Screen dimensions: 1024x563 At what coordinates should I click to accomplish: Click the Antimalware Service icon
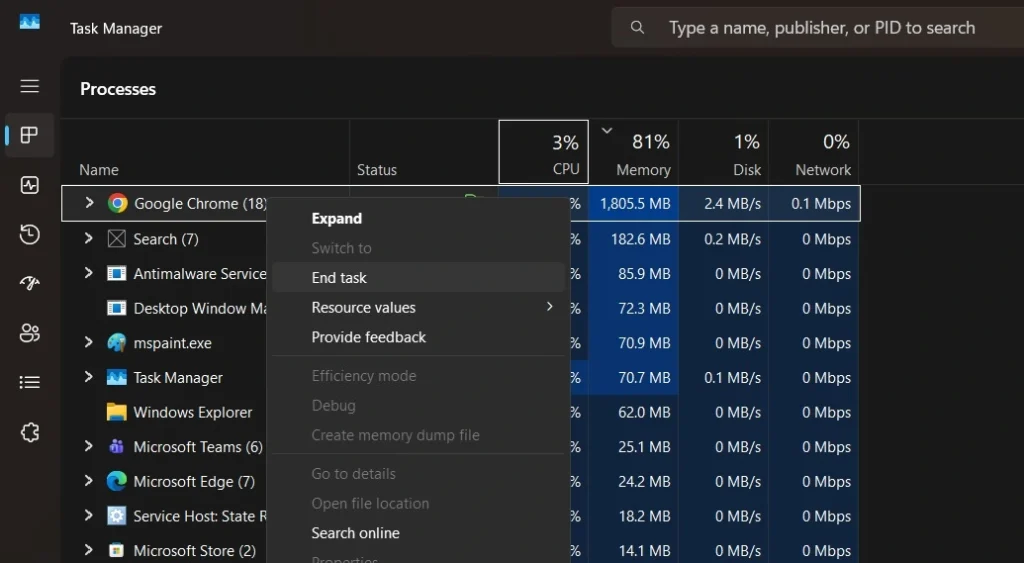(x=116, y=273)
